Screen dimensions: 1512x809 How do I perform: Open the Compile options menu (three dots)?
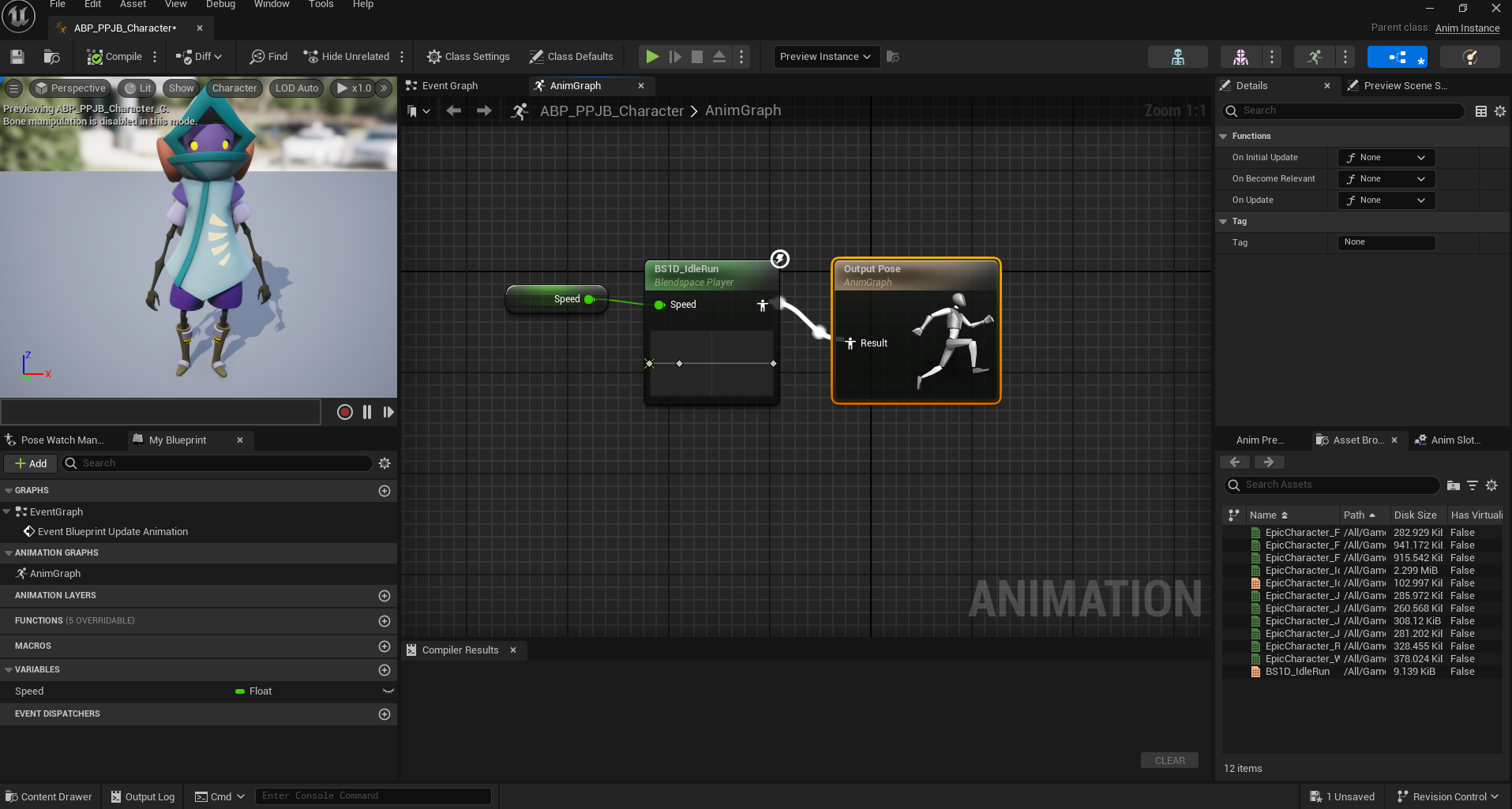tap(155, 57)
